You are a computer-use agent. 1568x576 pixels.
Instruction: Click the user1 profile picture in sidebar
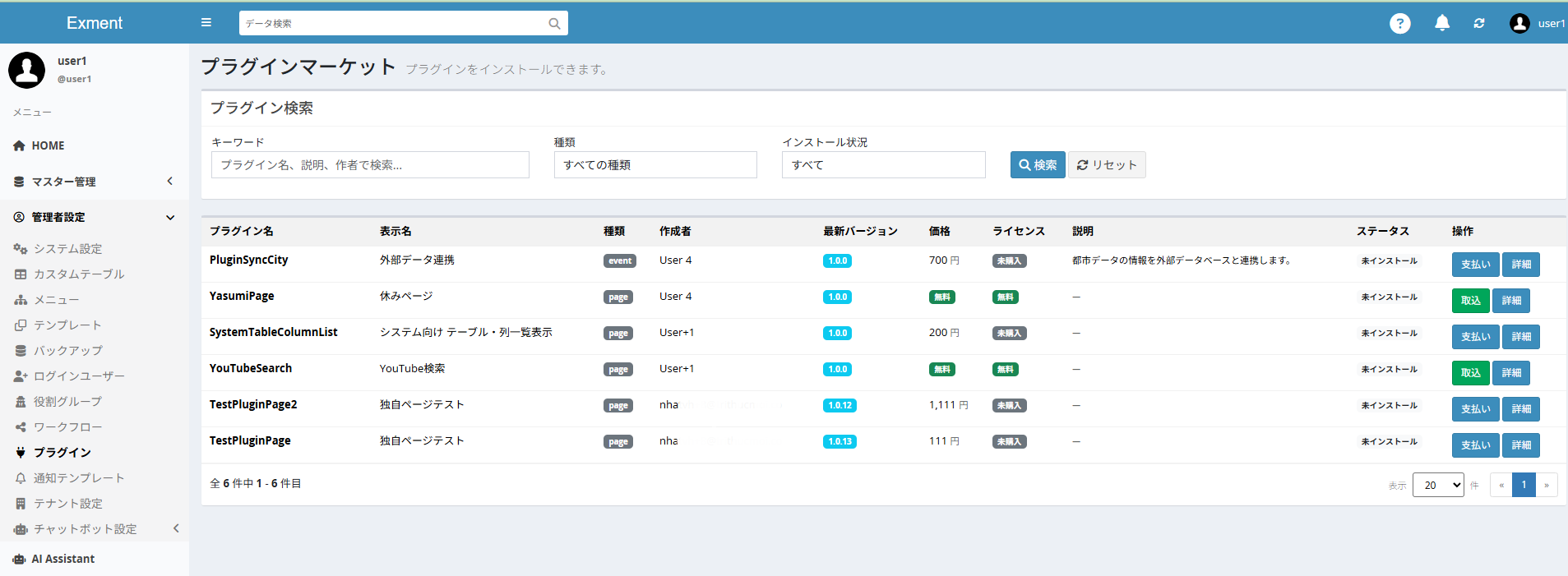[27, 70]
